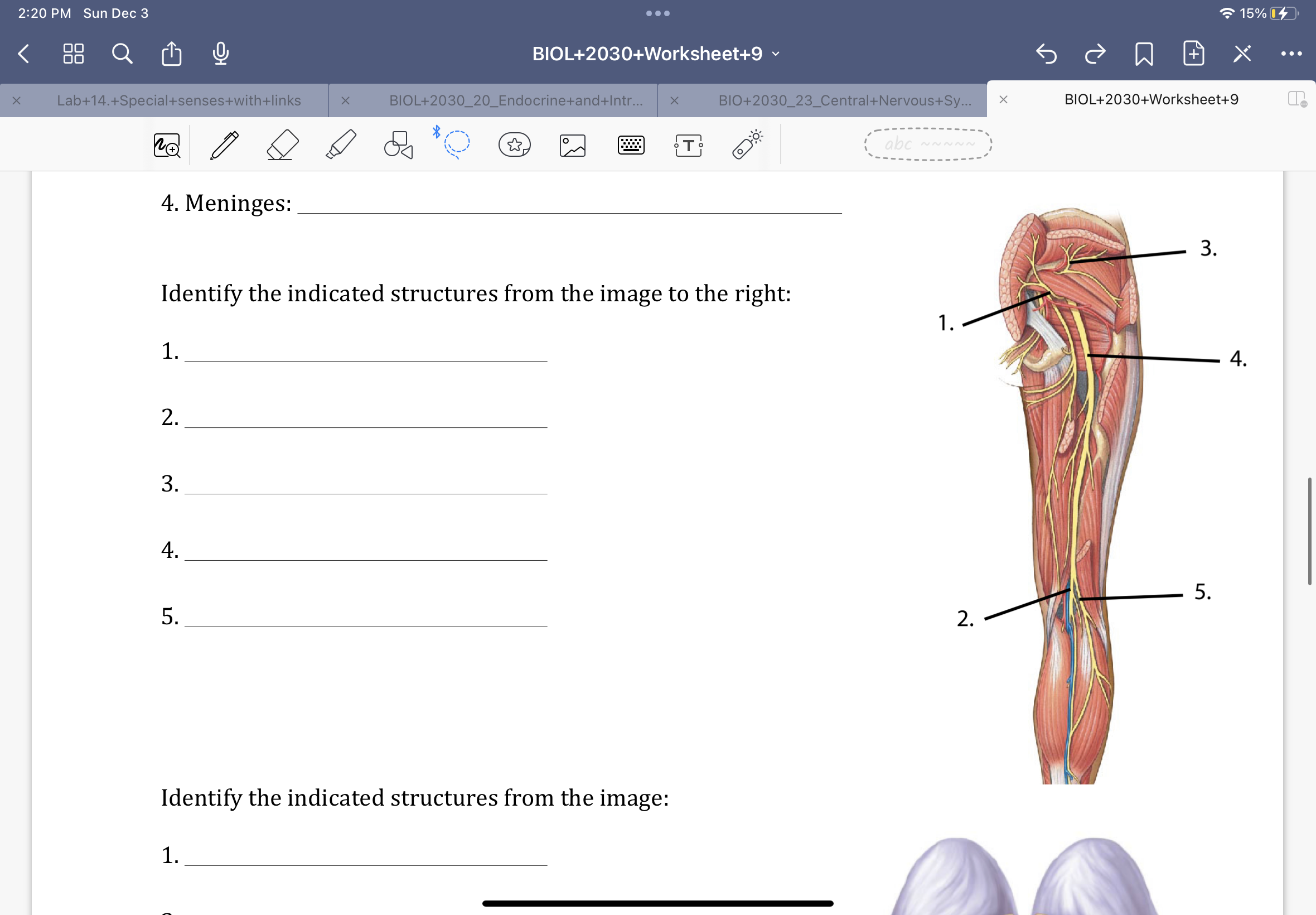
Task: Open the laser pointer tool
Action: tap(747, 144)
